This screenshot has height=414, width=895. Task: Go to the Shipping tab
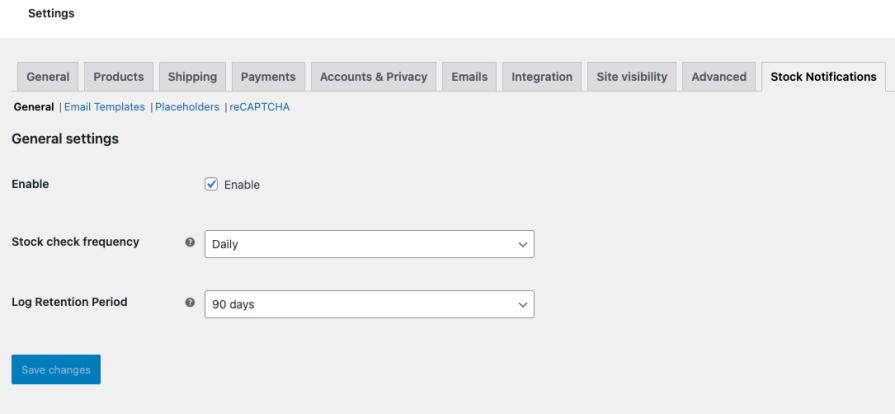pos(192,77)
